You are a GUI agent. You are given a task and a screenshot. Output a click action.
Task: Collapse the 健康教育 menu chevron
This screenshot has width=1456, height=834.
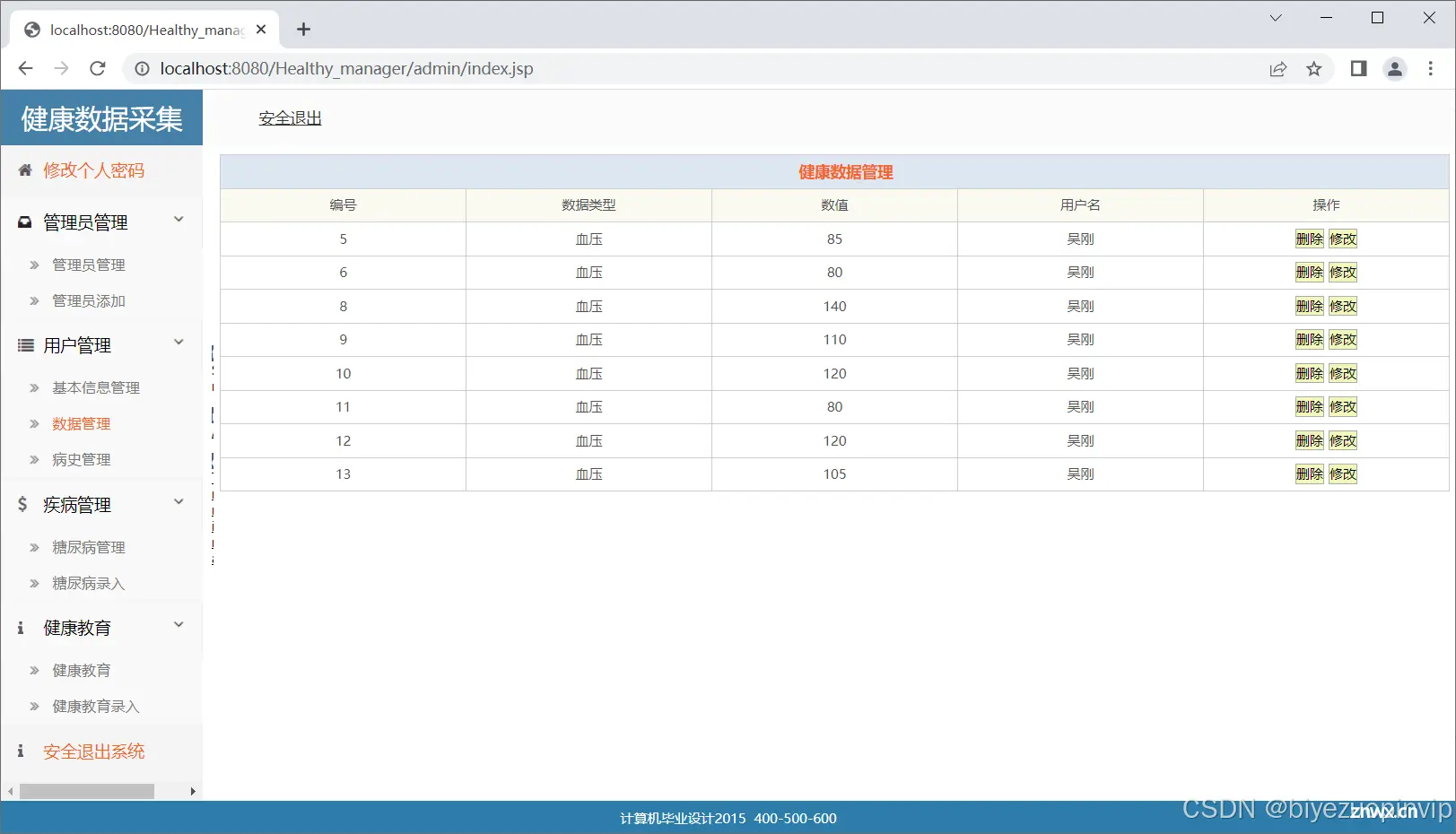point(179,625)
